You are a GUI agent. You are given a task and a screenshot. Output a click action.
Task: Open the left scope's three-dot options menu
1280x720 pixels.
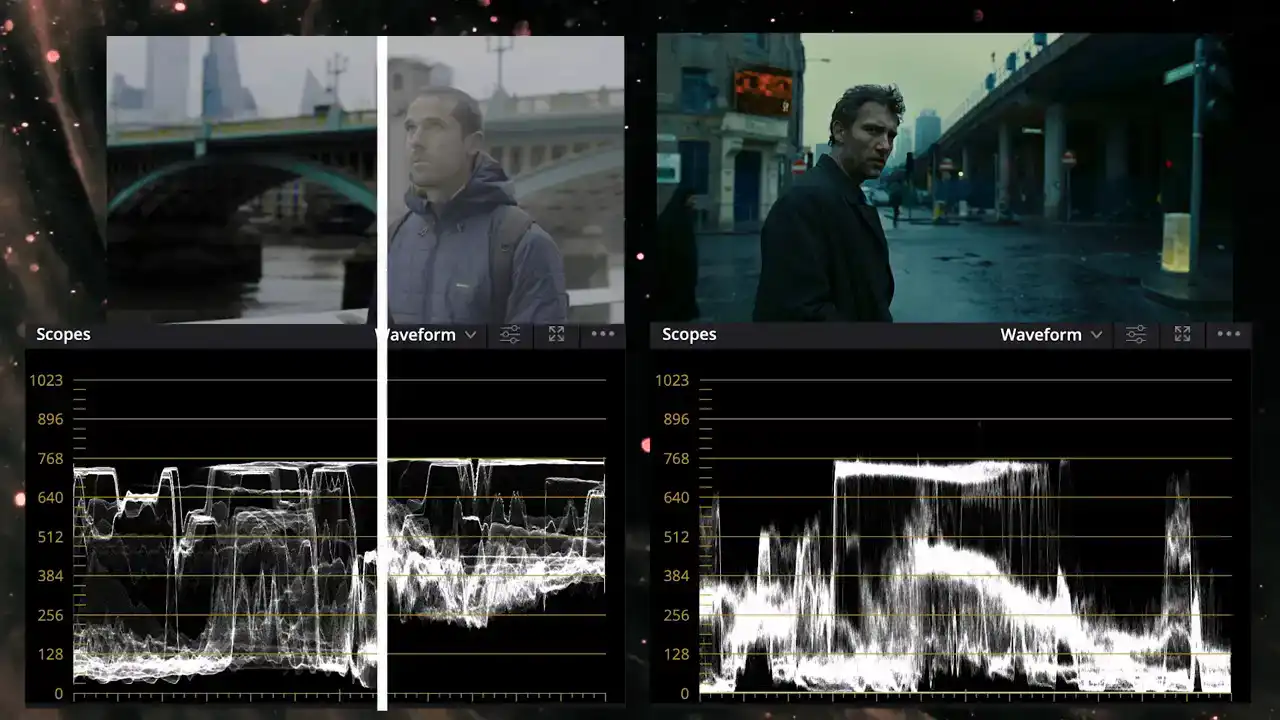coord(602,335)
